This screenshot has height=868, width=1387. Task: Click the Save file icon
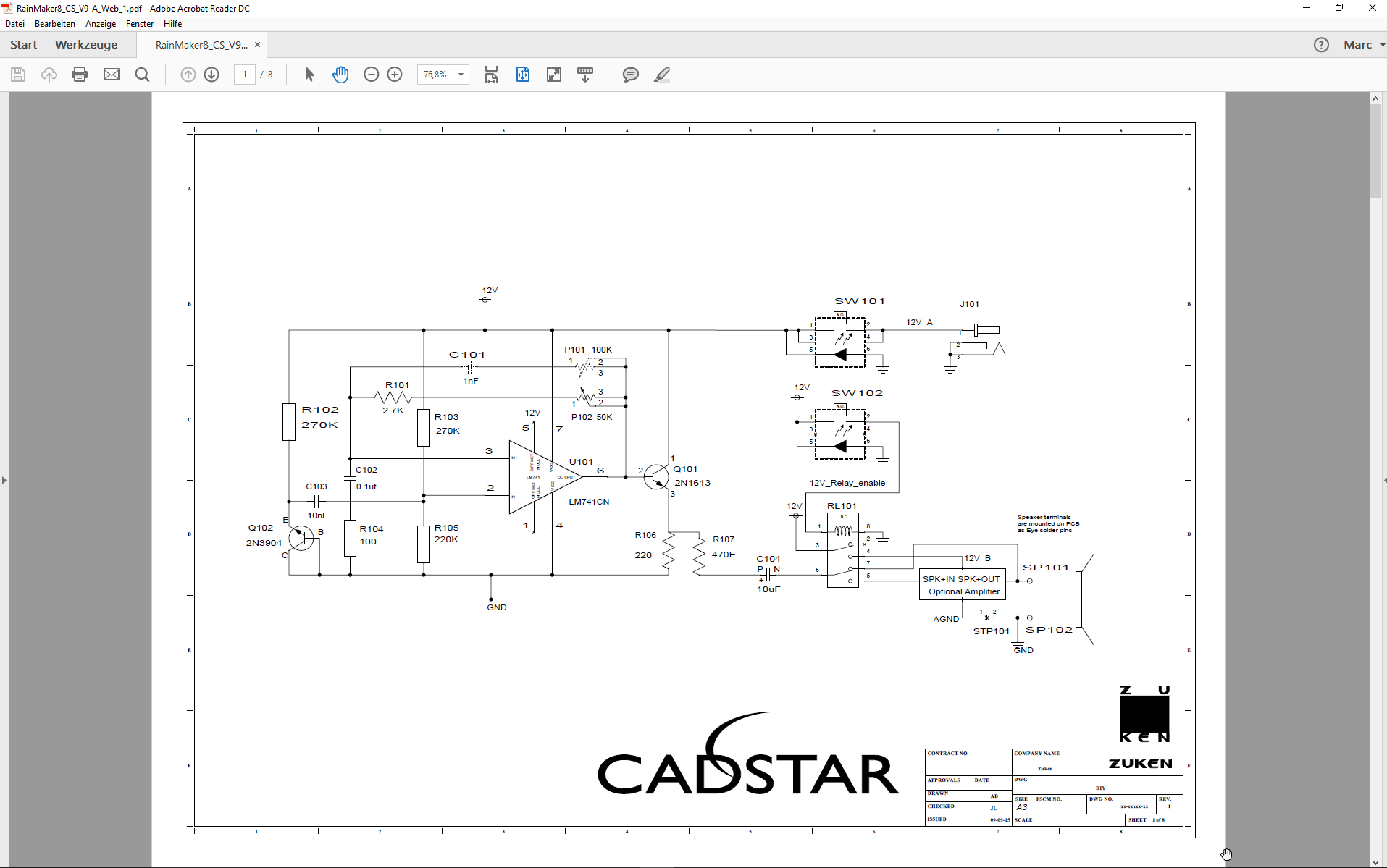click(x=18, y=75)
